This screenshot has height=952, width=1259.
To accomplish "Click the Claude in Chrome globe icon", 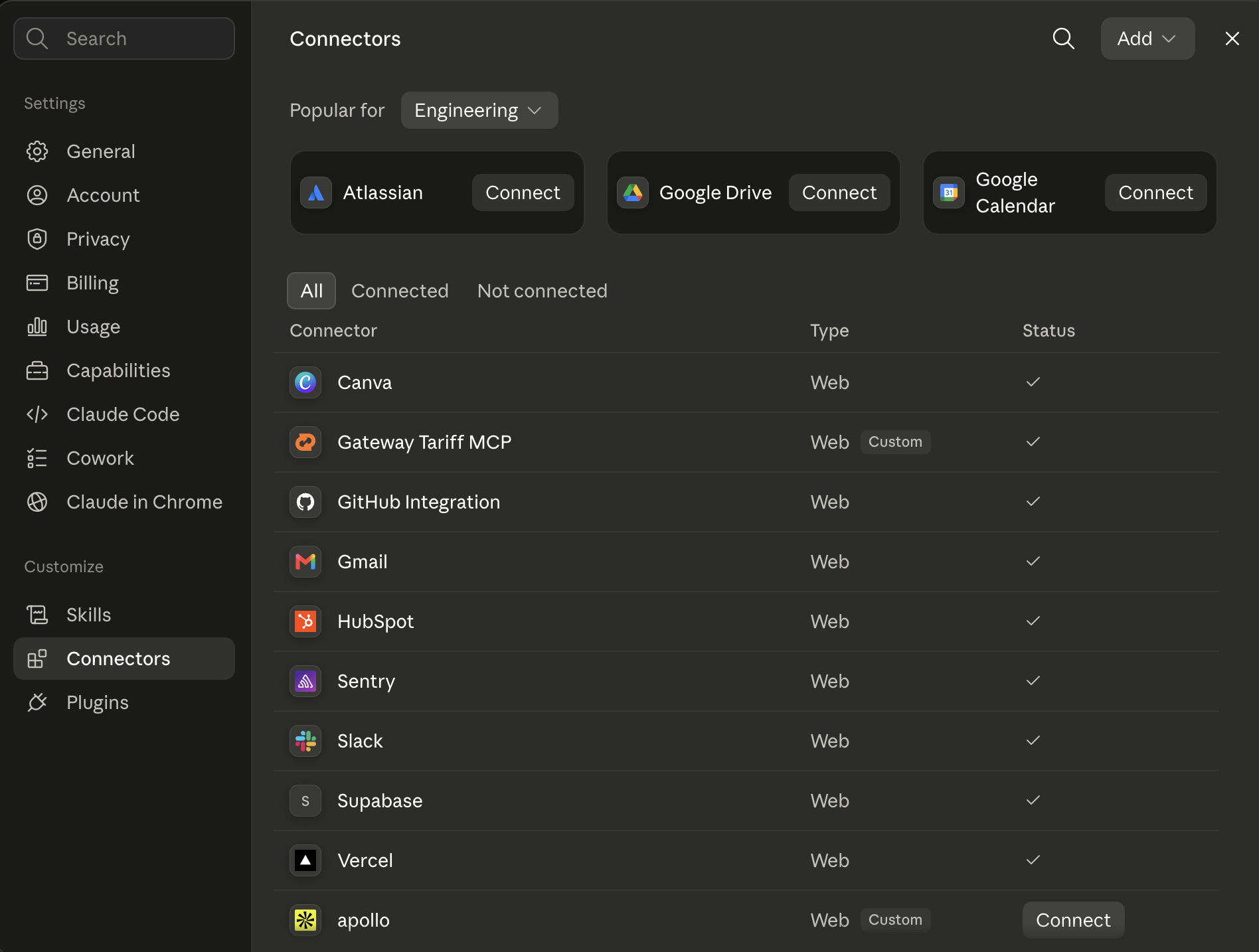I will click(37, 502).
